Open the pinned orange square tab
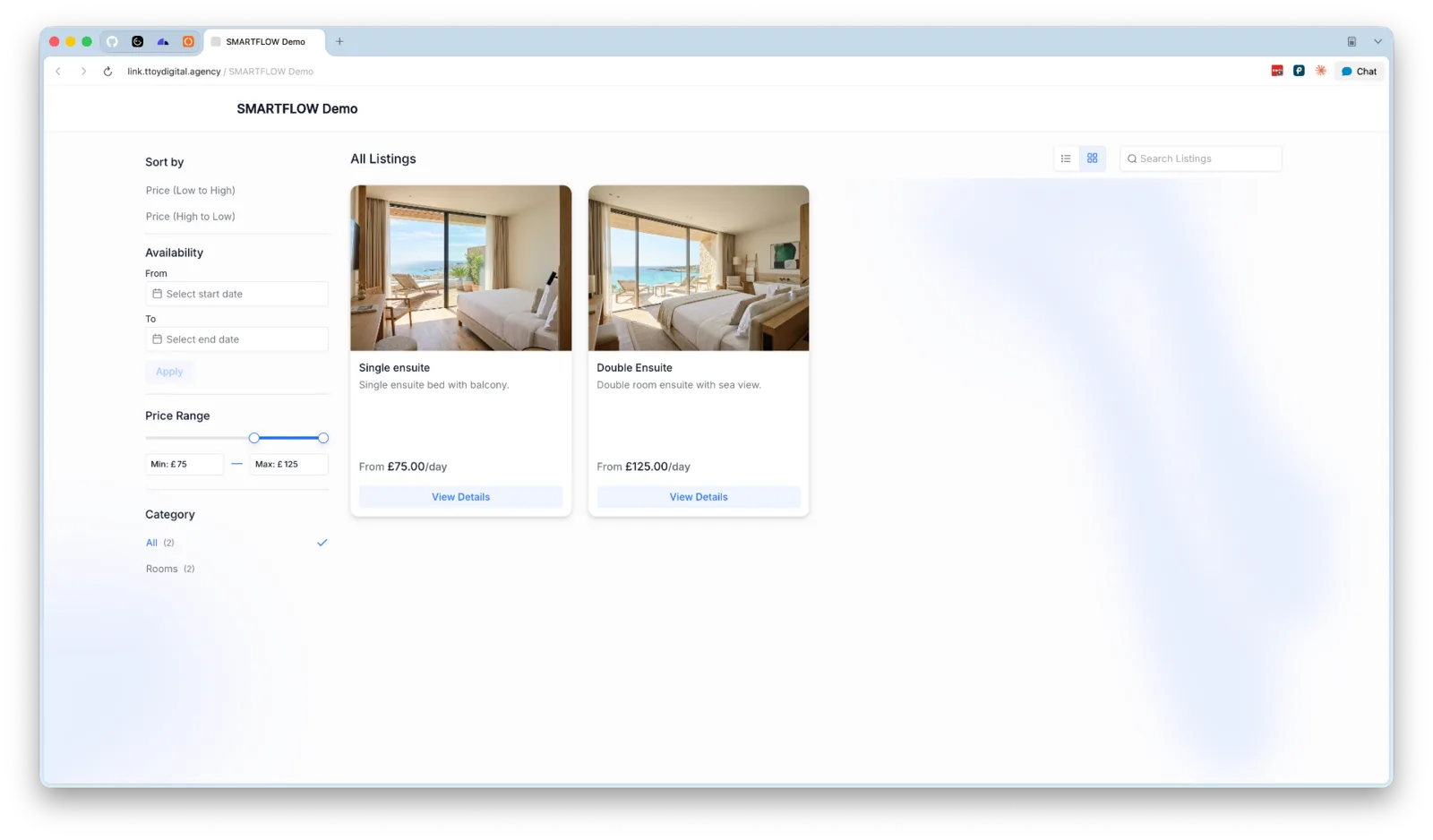Screen dimensions: 1433x840 point(188,41)
